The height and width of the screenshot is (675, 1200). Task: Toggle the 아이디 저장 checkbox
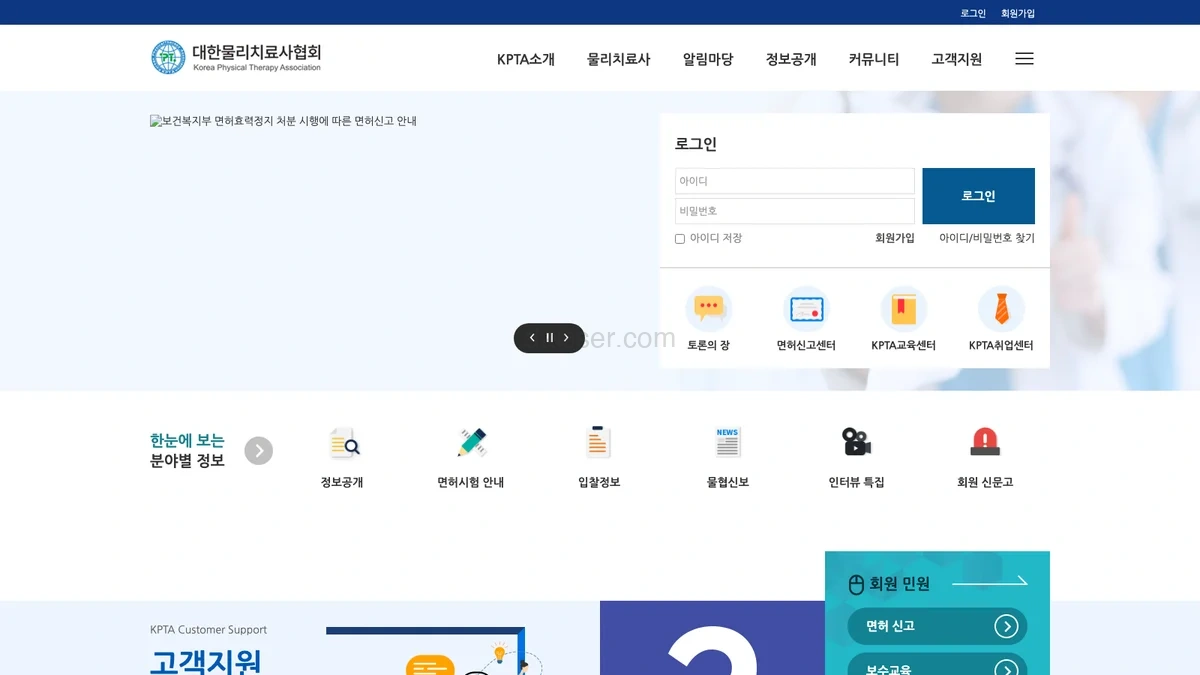pos(680,239)
